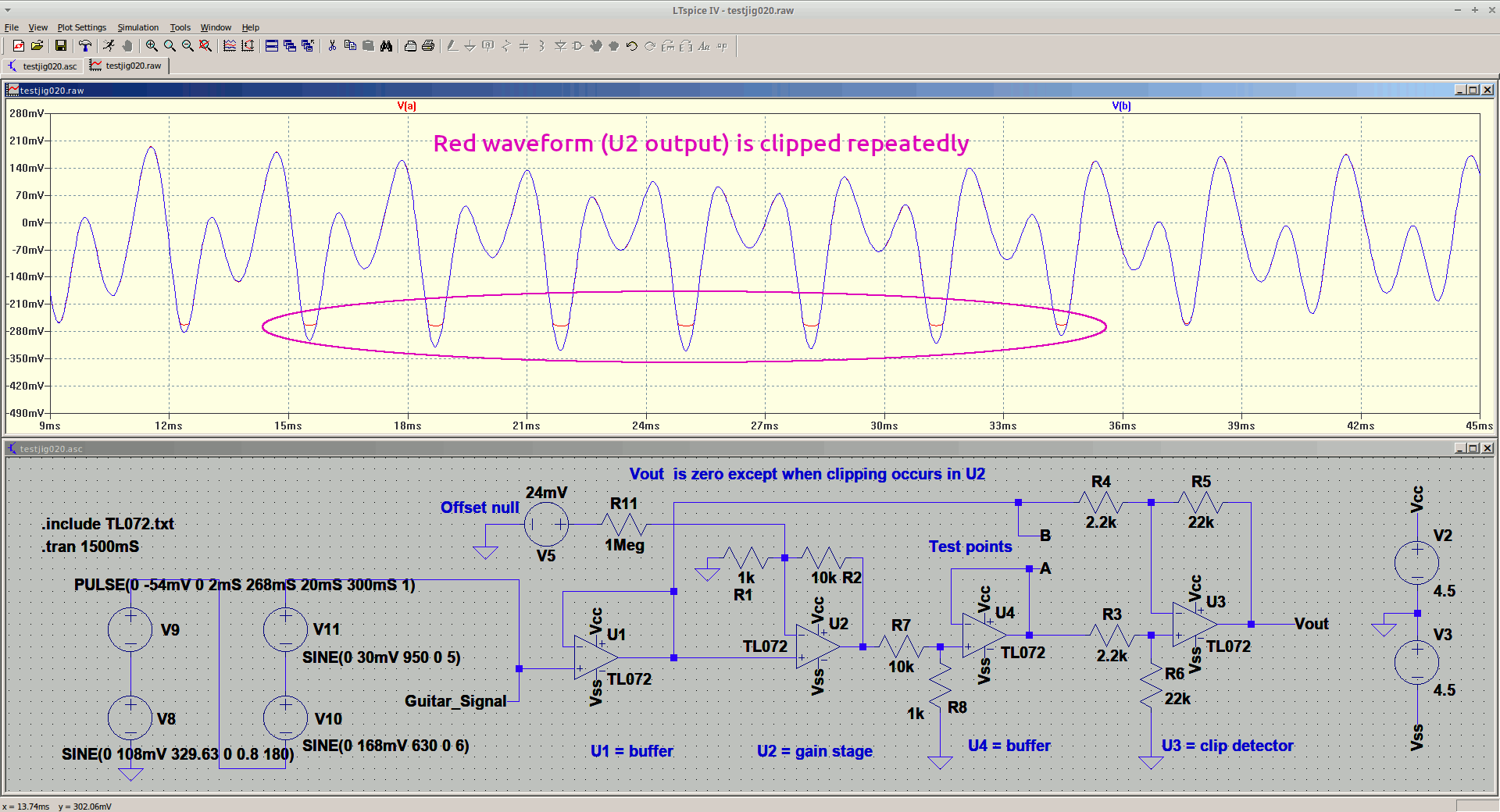Open the Tools menu
1500x812 pixels.
tap(180, 27)
